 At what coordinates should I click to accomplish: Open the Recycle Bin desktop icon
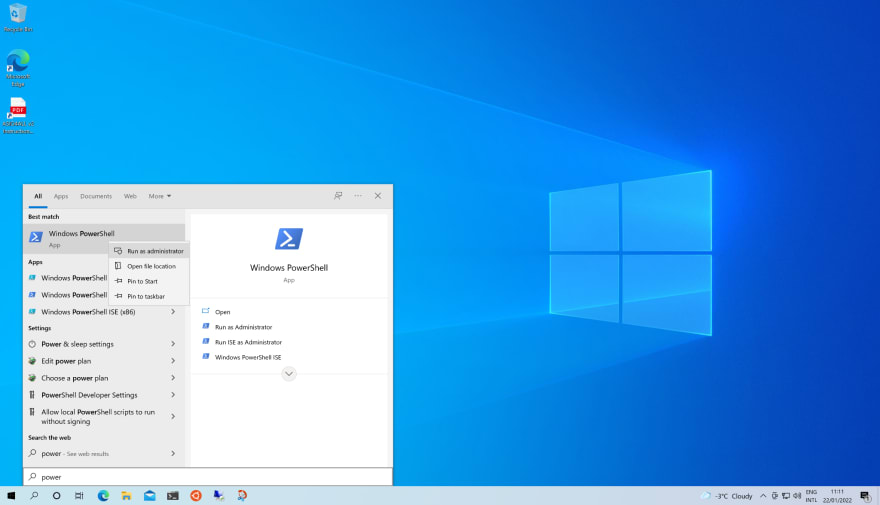tap(18, 17)
